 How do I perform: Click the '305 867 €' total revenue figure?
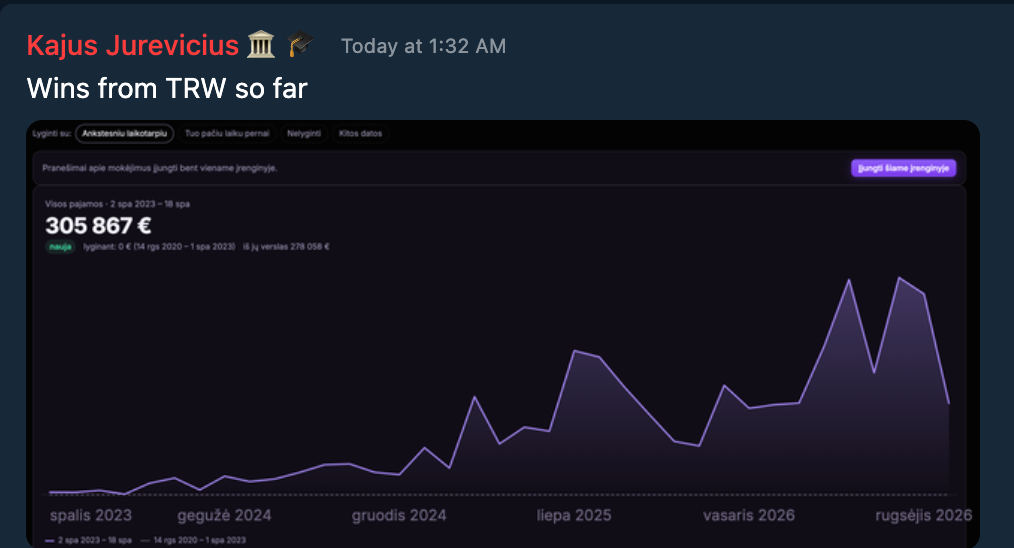(x=98, y=225)
